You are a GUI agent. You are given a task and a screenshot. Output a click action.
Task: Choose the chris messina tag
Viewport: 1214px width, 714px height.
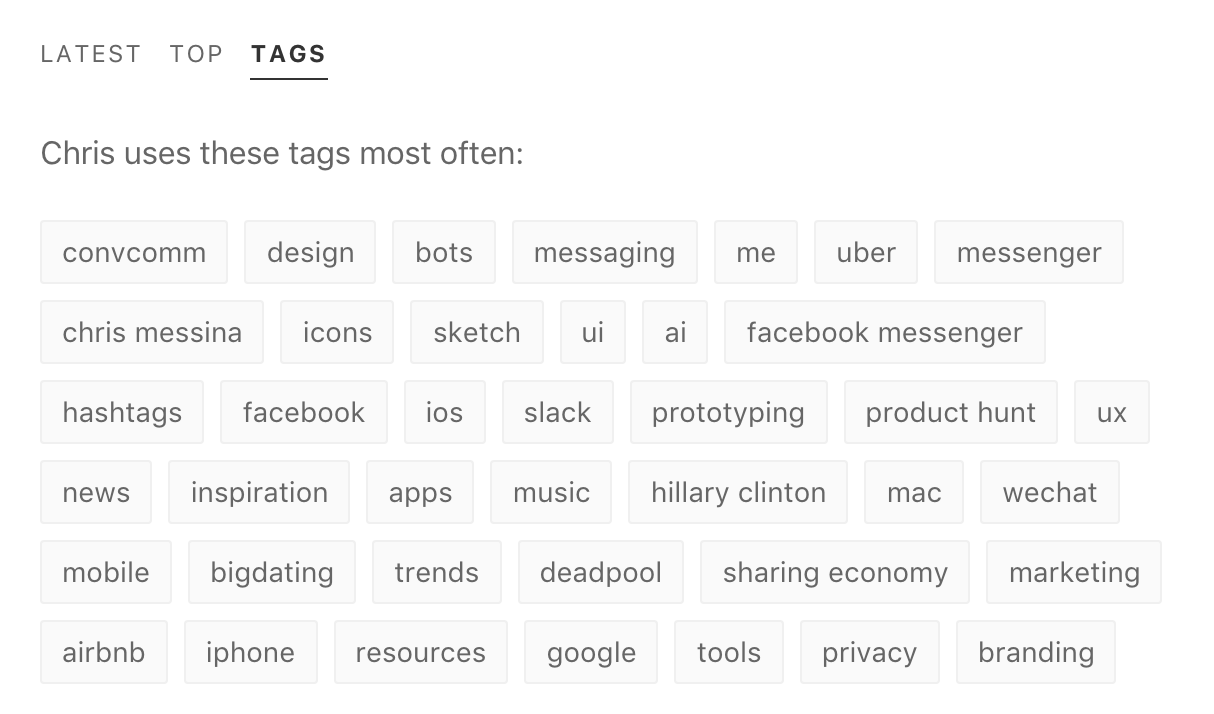(x=152, y=332)
